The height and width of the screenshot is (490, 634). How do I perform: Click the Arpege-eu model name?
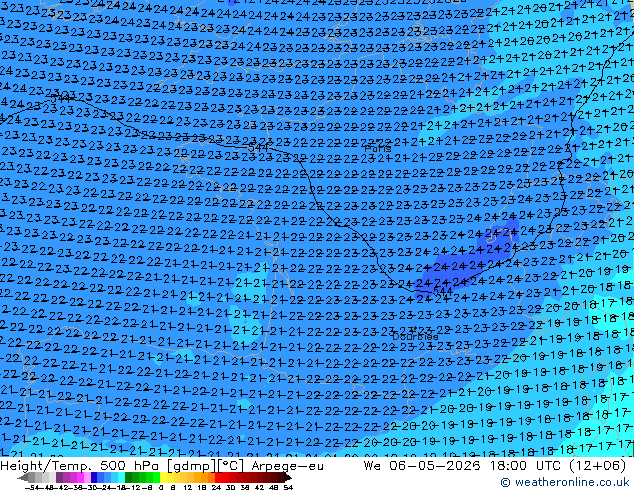287,466
